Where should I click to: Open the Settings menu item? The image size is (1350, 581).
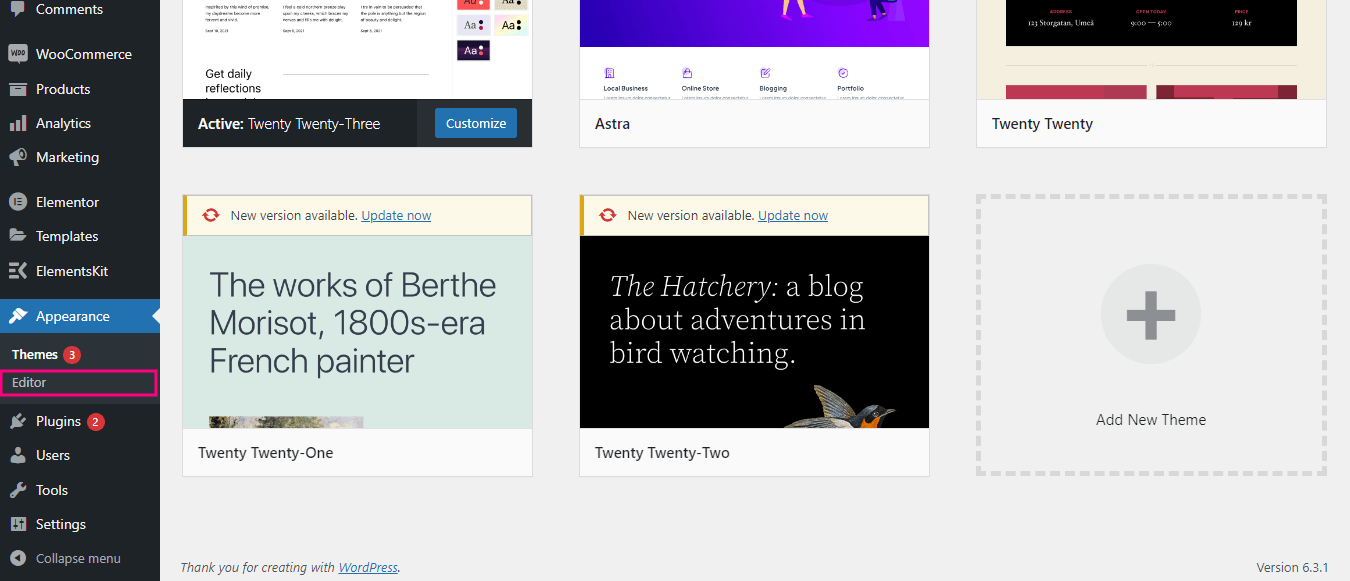click(x=80, y=524)
